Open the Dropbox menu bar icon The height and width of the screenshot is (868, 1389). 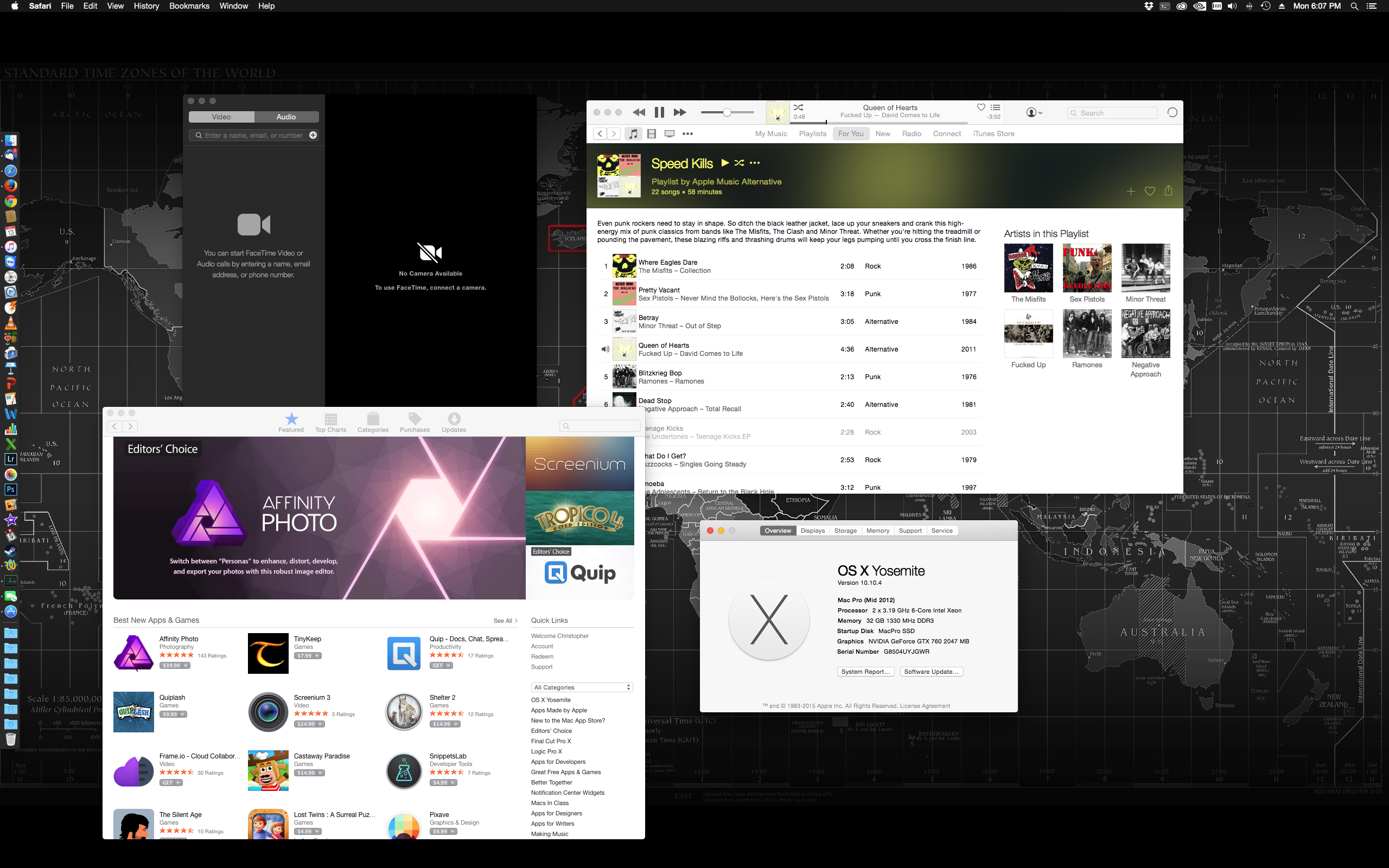tap(1149, 7)
